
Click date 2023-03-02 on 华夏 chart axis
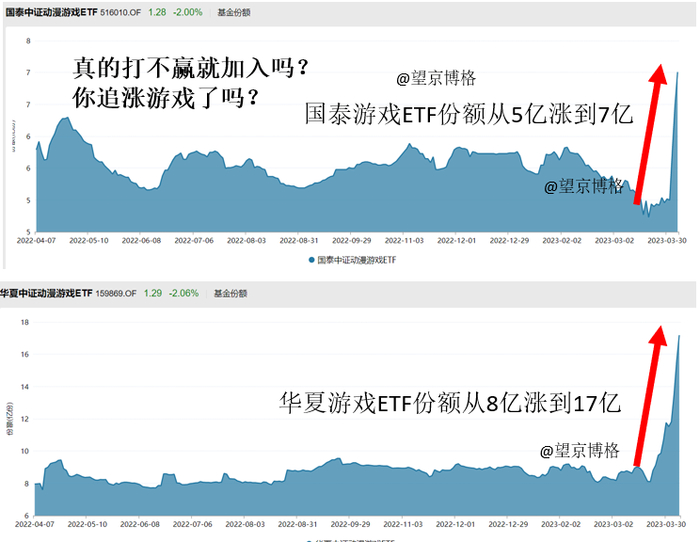point(613,524)
